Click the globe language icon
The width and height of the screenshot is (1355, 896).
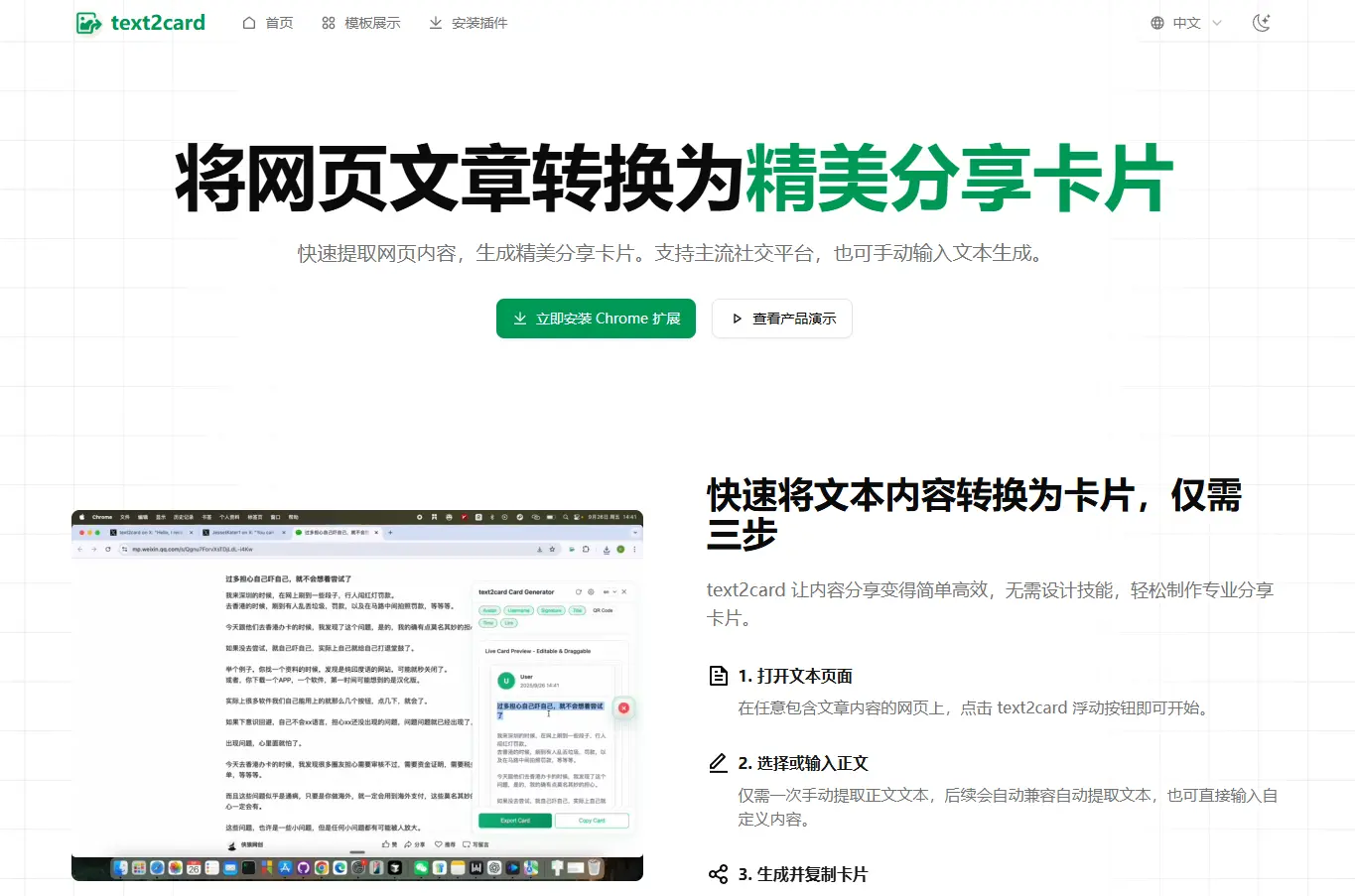point(1157,23)
